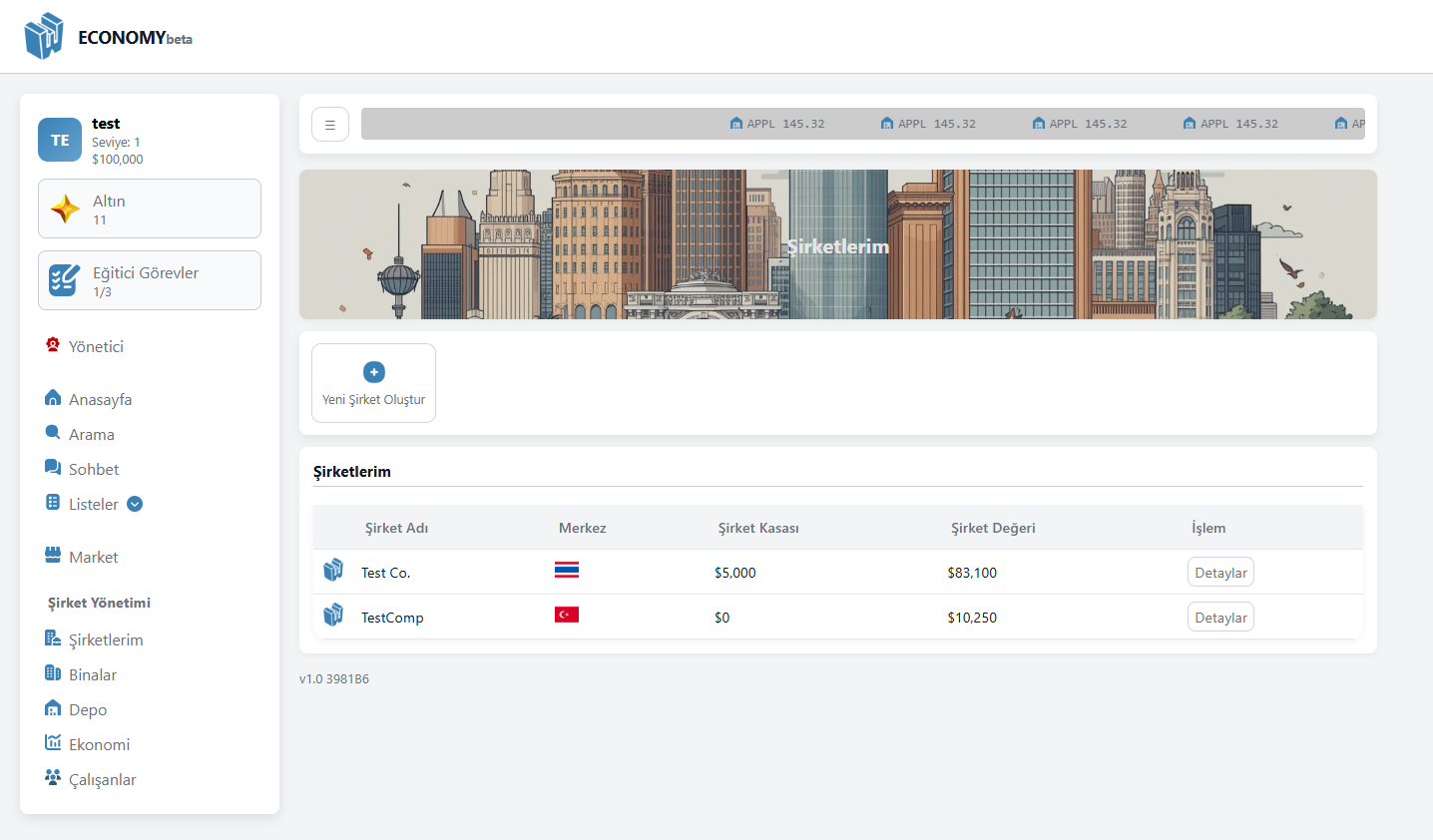This screenshot has width=1433, height=840.
Task: Click the Altın gold star icon
Action: [65, 209]
